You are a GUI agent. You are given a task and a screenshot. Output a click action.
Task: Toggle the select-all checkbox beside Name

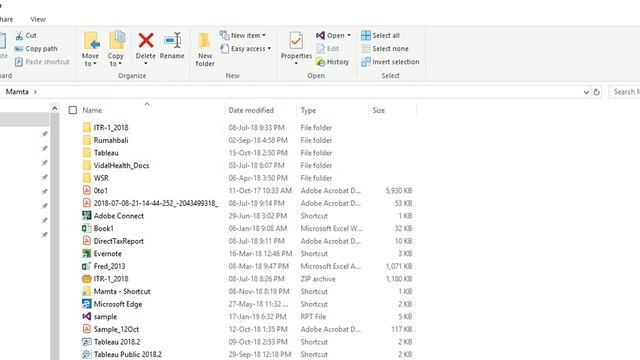tap(73, 110)
